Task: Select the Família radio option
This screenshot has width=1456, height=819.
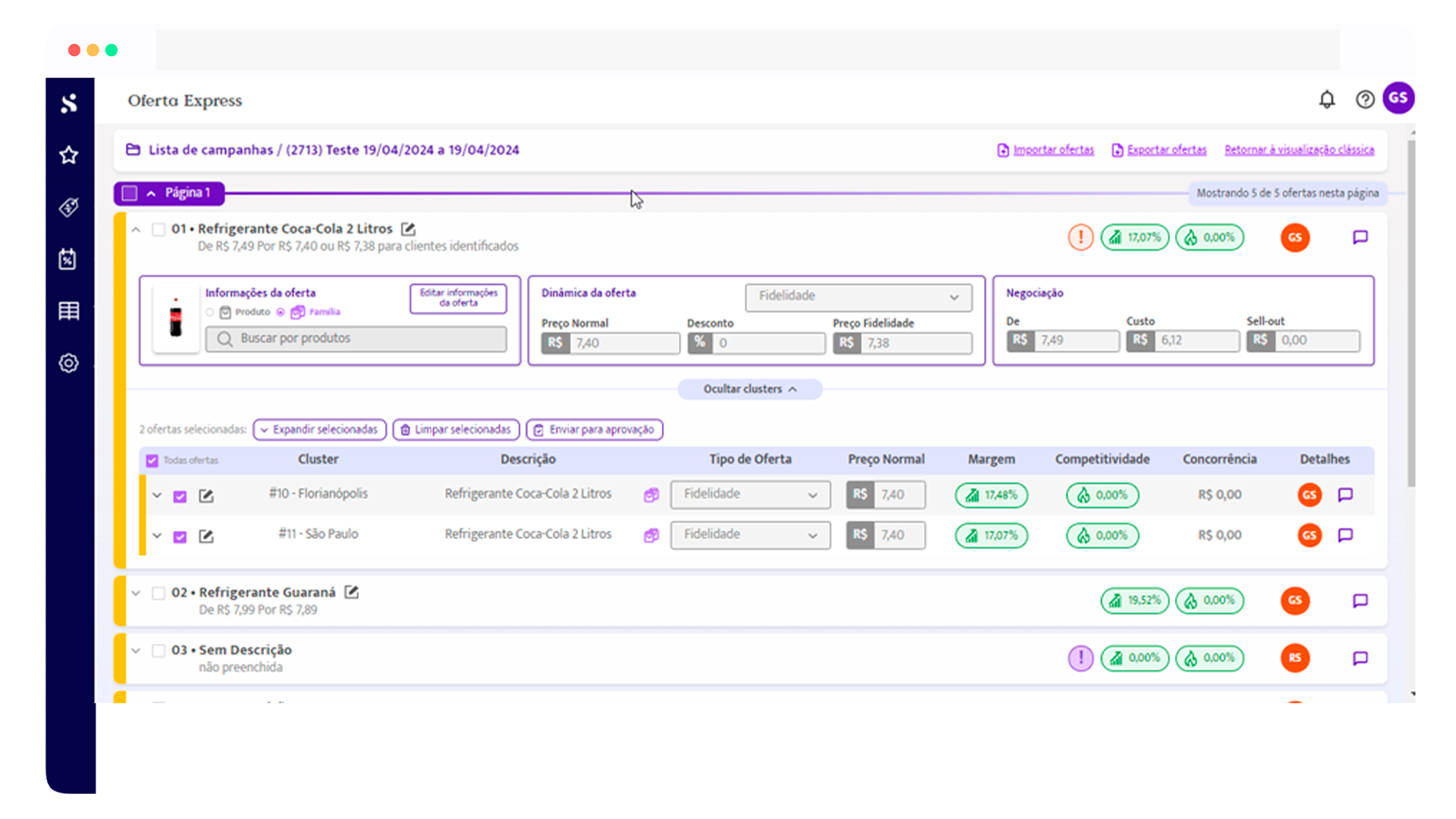Action: [281, 312]
